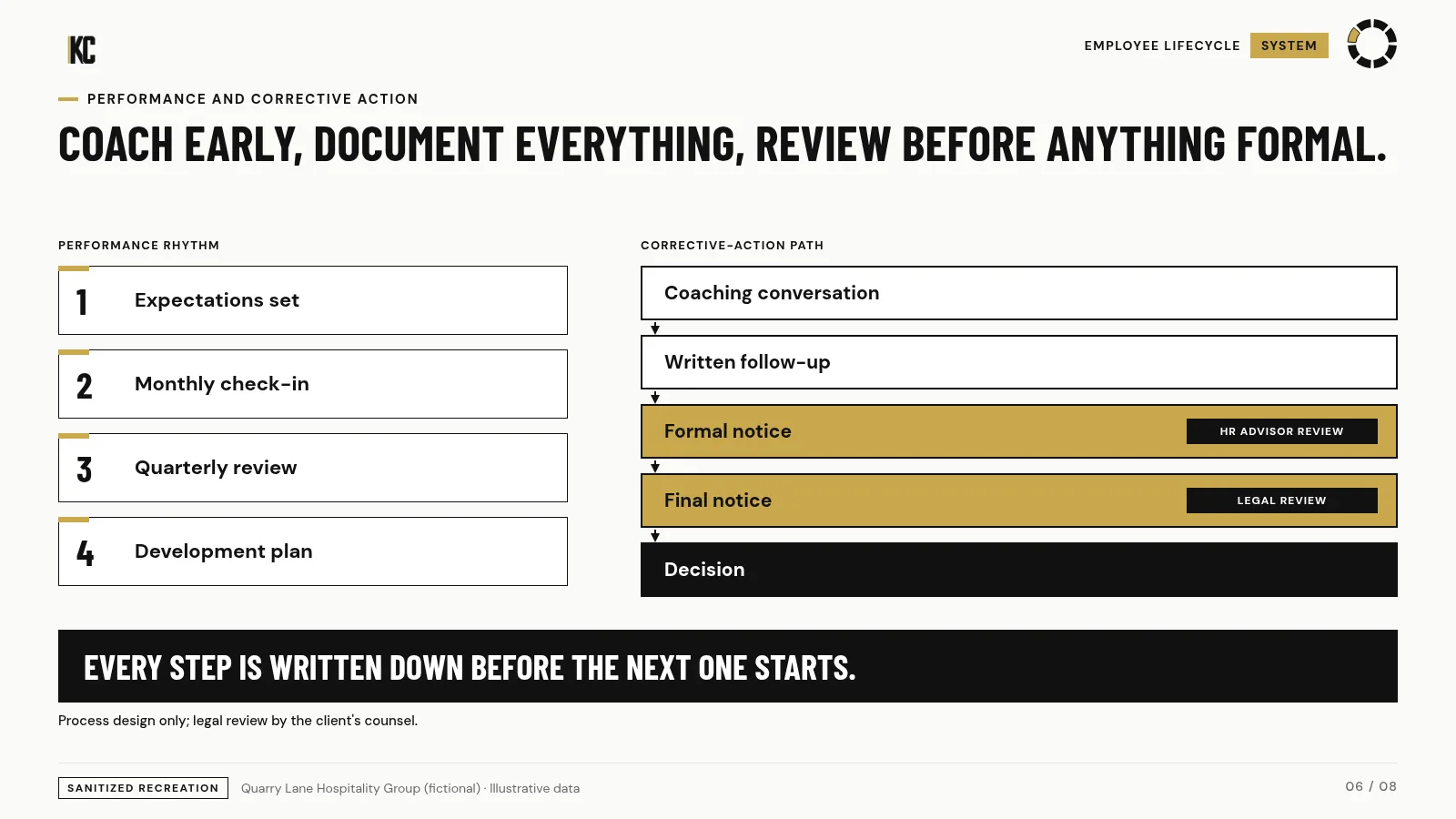The height and width of the screenshot is (819, 1456).
Task: Select the Written follow-up step
Action: tap(1019, 362)
